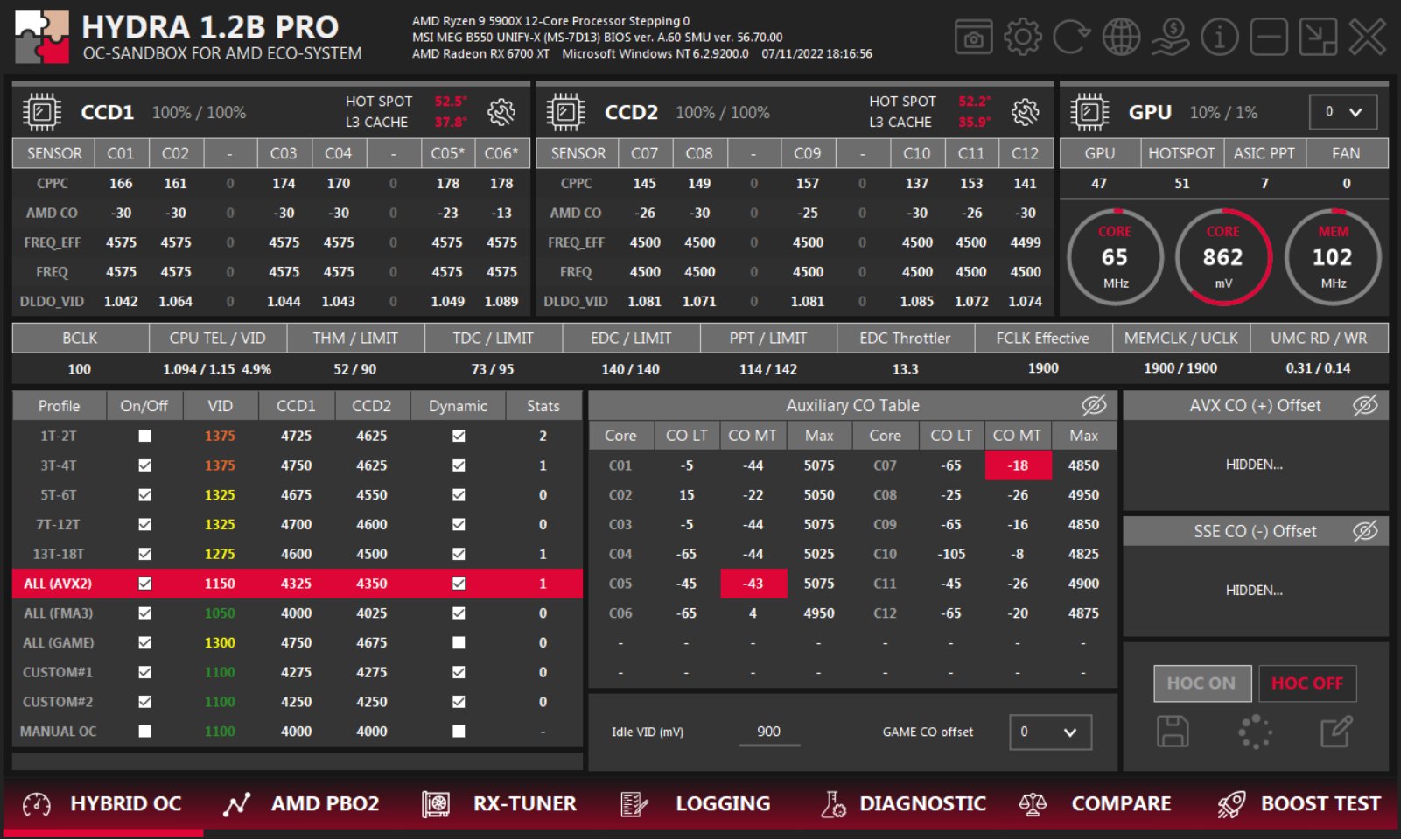
Task: Expand the GAME CO offset dropdown
Action: (1049, 732)
